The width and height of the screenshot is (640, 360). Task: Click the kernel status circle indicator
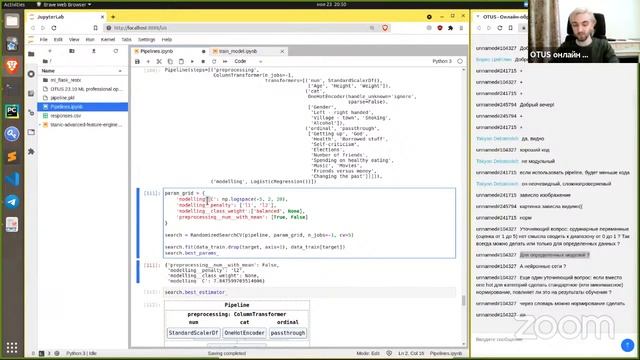[x=460, y=61]
